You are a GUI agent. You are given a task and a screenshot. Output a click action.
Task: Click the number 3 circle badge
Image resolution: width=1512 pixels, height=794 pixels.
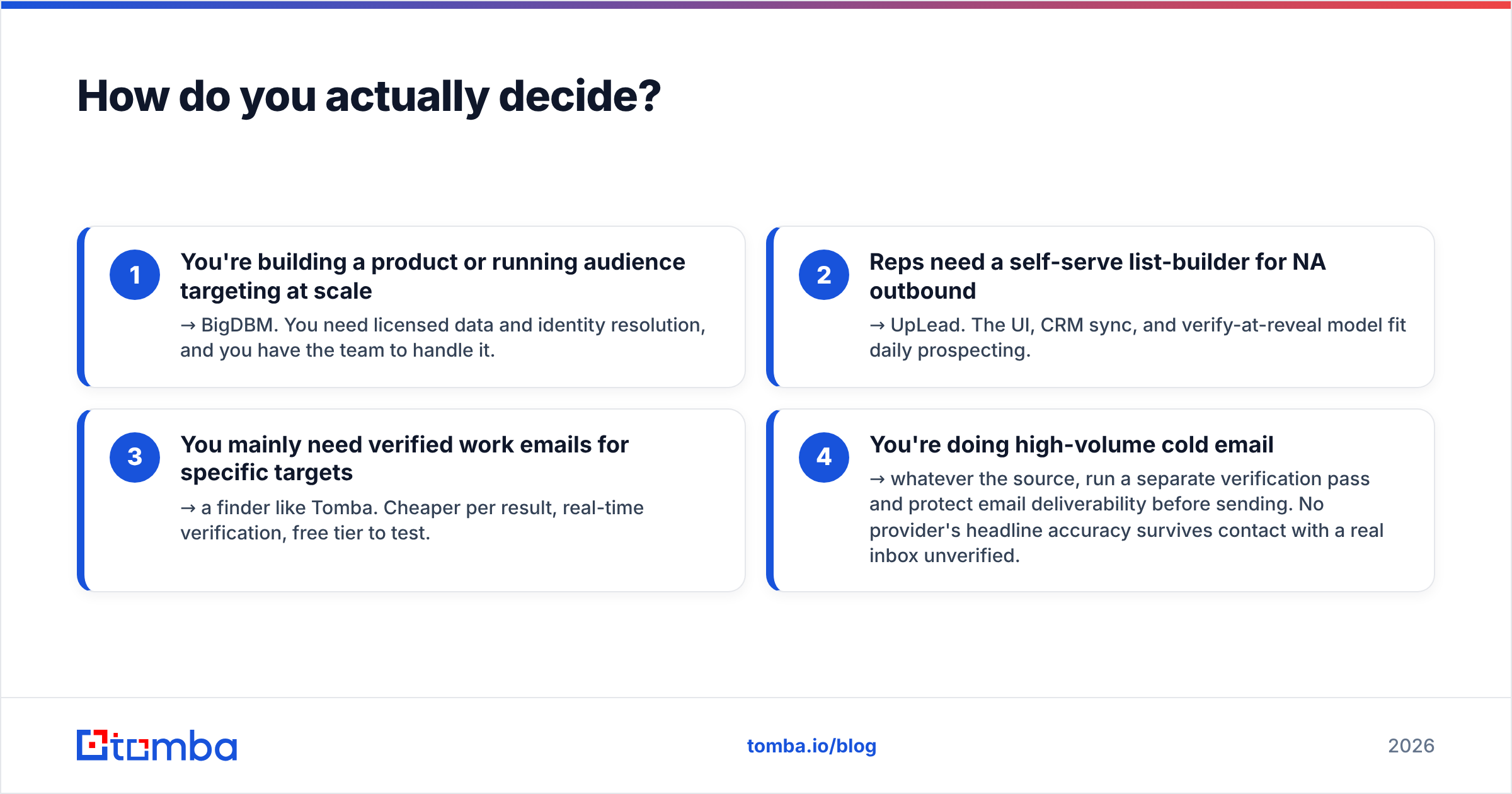(135, 457)
